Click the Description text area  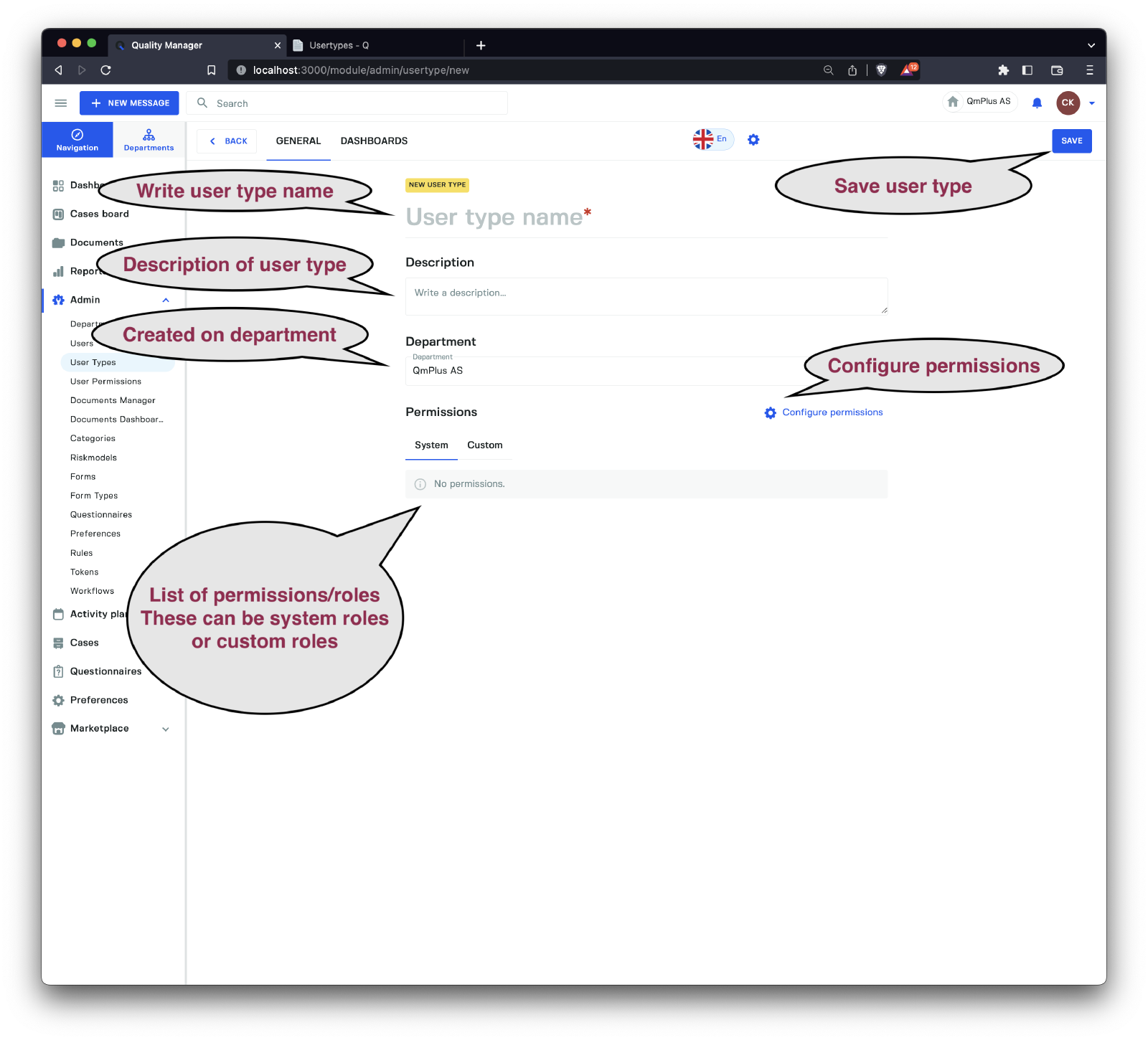pyautogui.click(x=646, y=296)
